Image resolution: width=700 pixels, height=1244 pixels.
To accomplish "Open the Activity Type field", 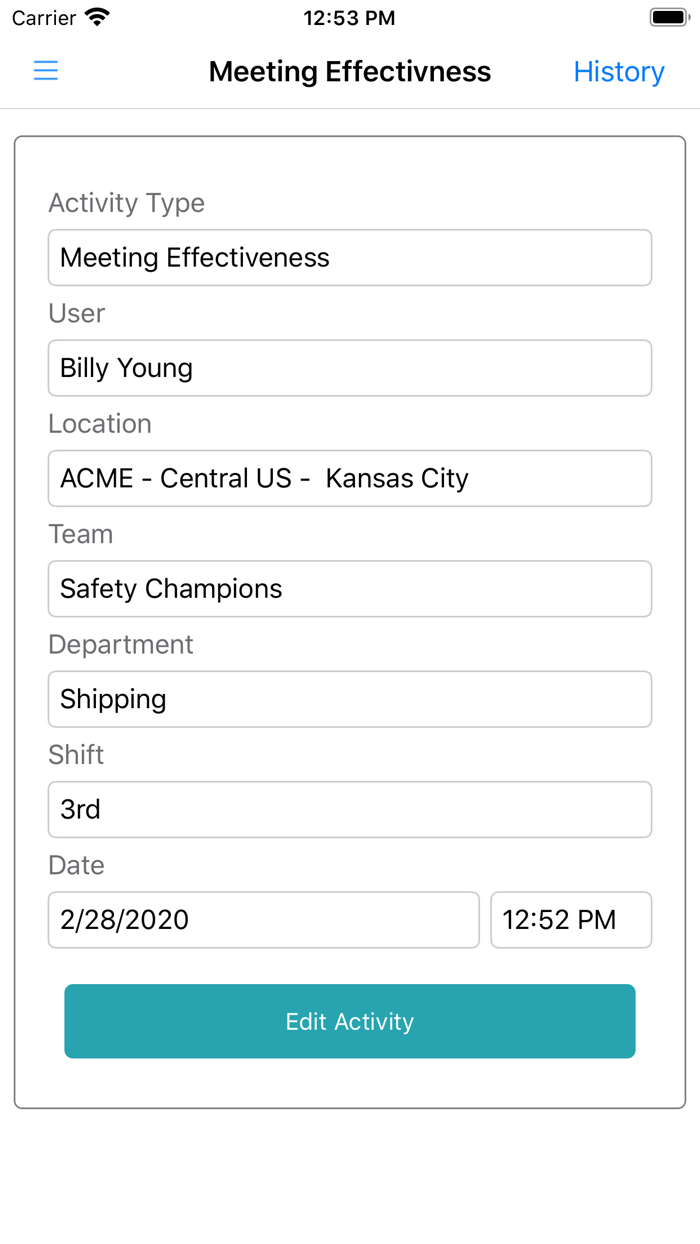I will click(x=349, y=257).
